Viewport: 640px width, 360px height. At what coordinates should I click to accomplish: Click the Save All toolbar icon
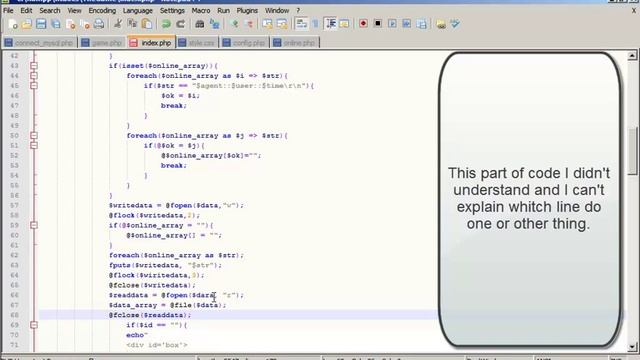pos(56,24)
